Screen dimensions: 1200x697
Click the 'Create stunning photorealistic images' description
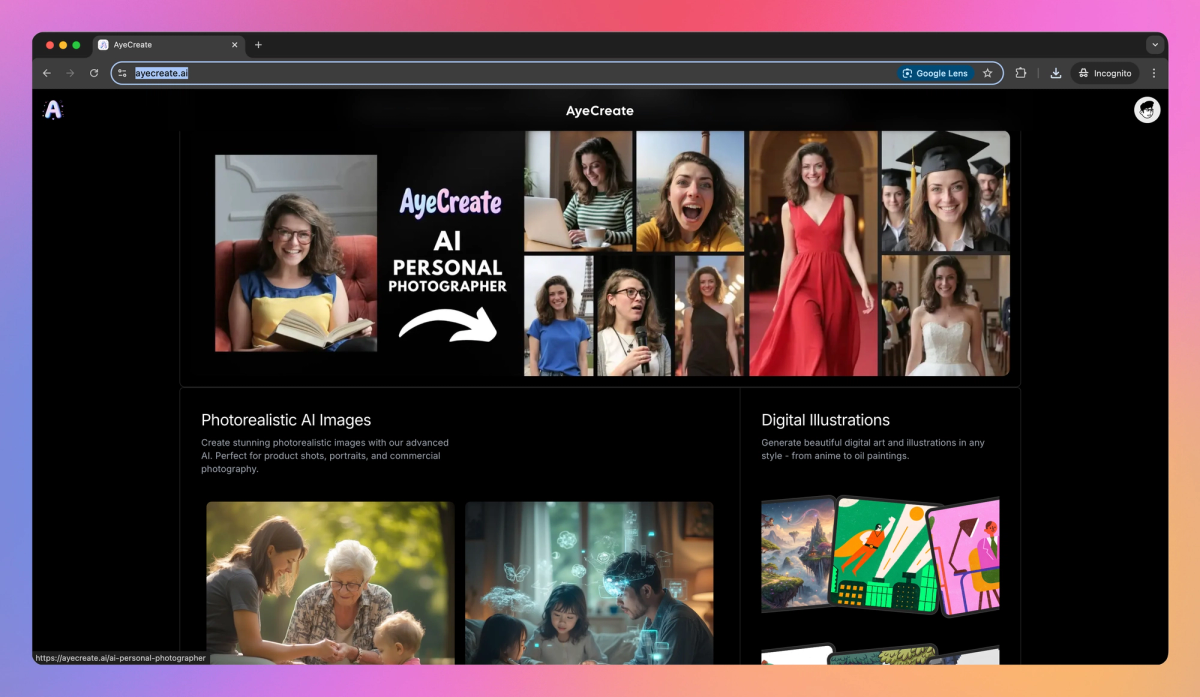(325, 455)
